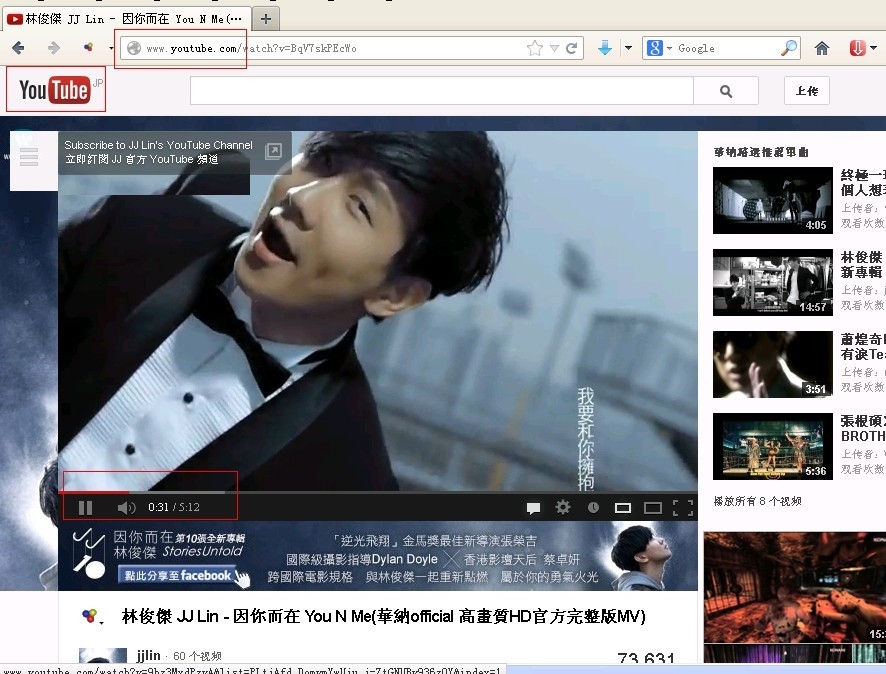Open browser Downloads arrow
886x674 pixels.
pos(605,48)
